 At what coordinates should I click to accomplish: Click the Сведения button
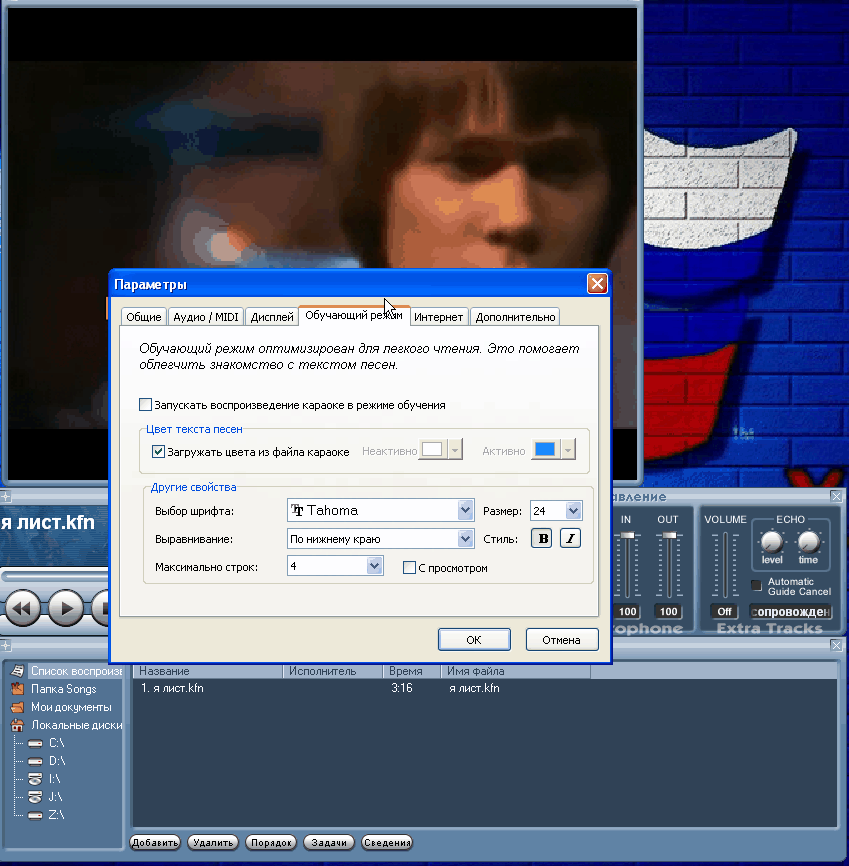[x=387, y=842]
